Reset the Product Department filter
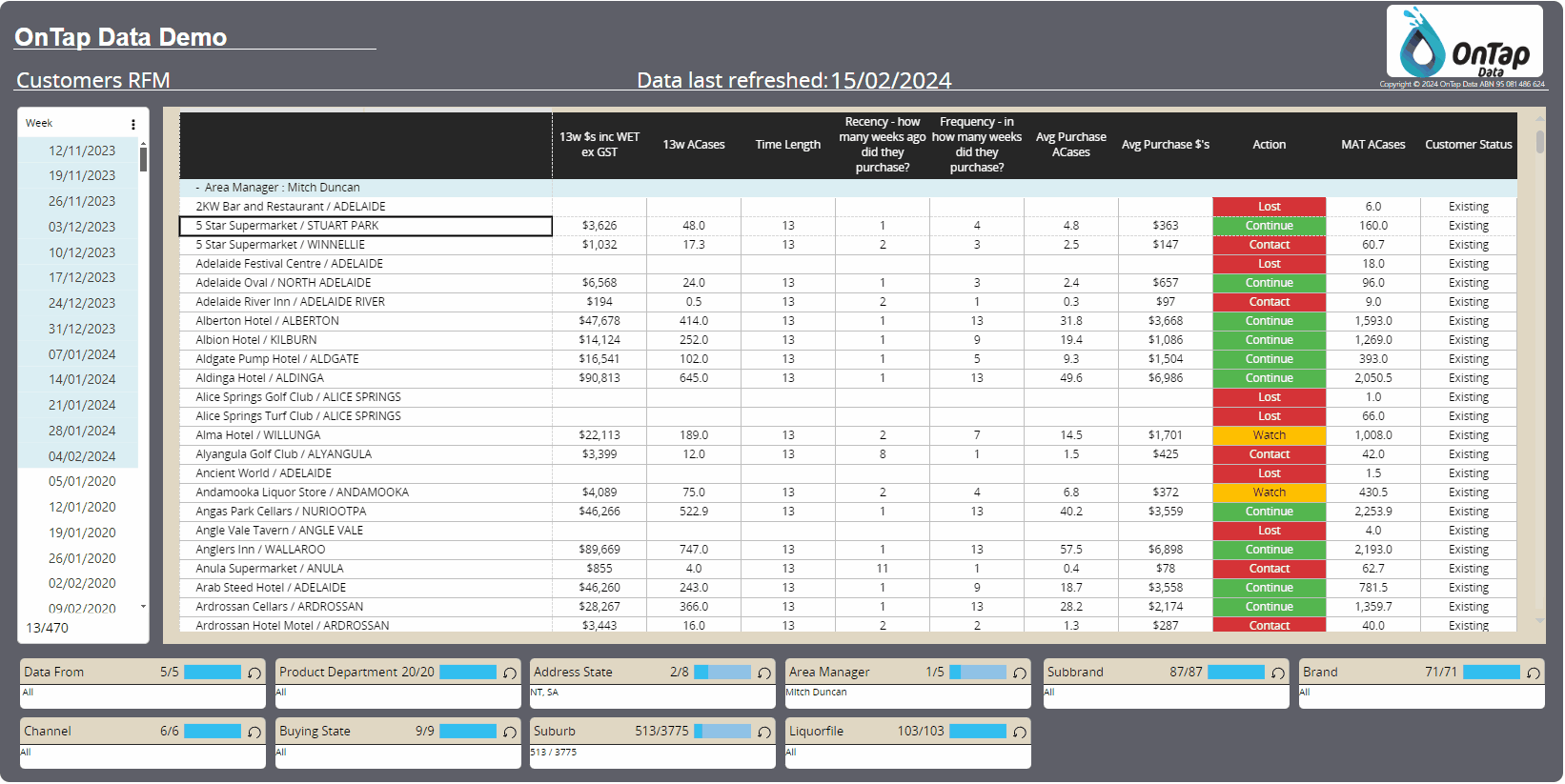 pyautogui.click(x=510, y=673)
